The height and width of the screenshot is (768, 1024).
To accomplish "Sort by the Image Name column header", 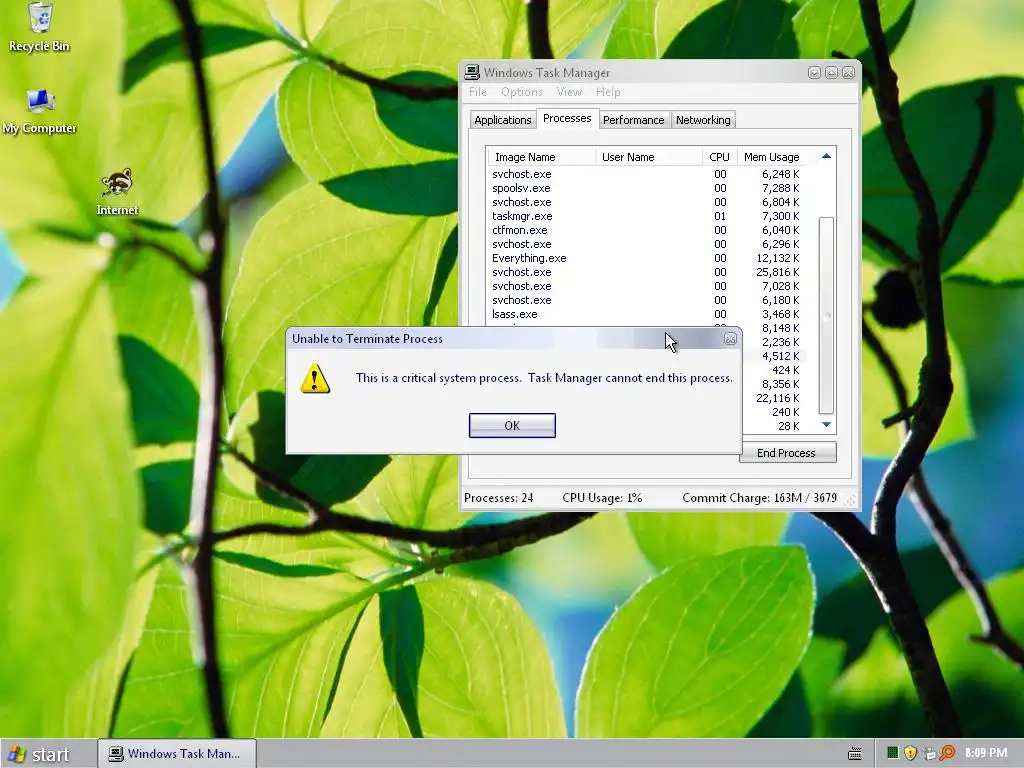I will (x=541, y=157).
